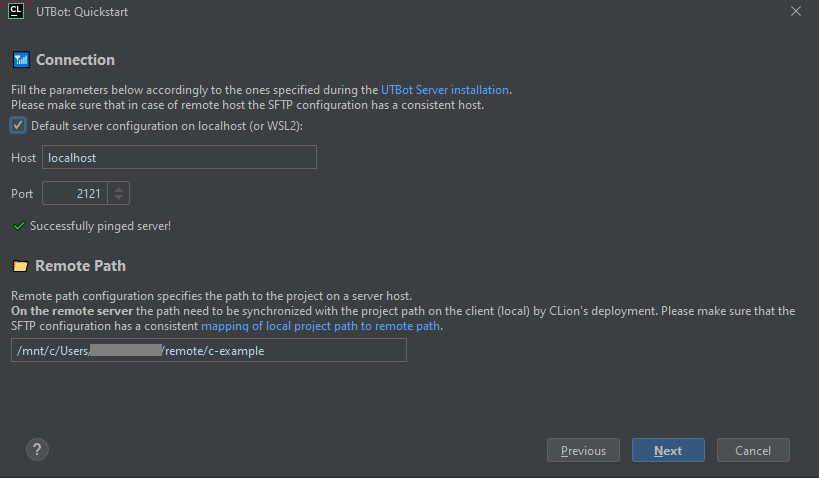Click the Remote Path section heading
The width and height of the screenshot is (819, 478).
click(x=80, y=266)
